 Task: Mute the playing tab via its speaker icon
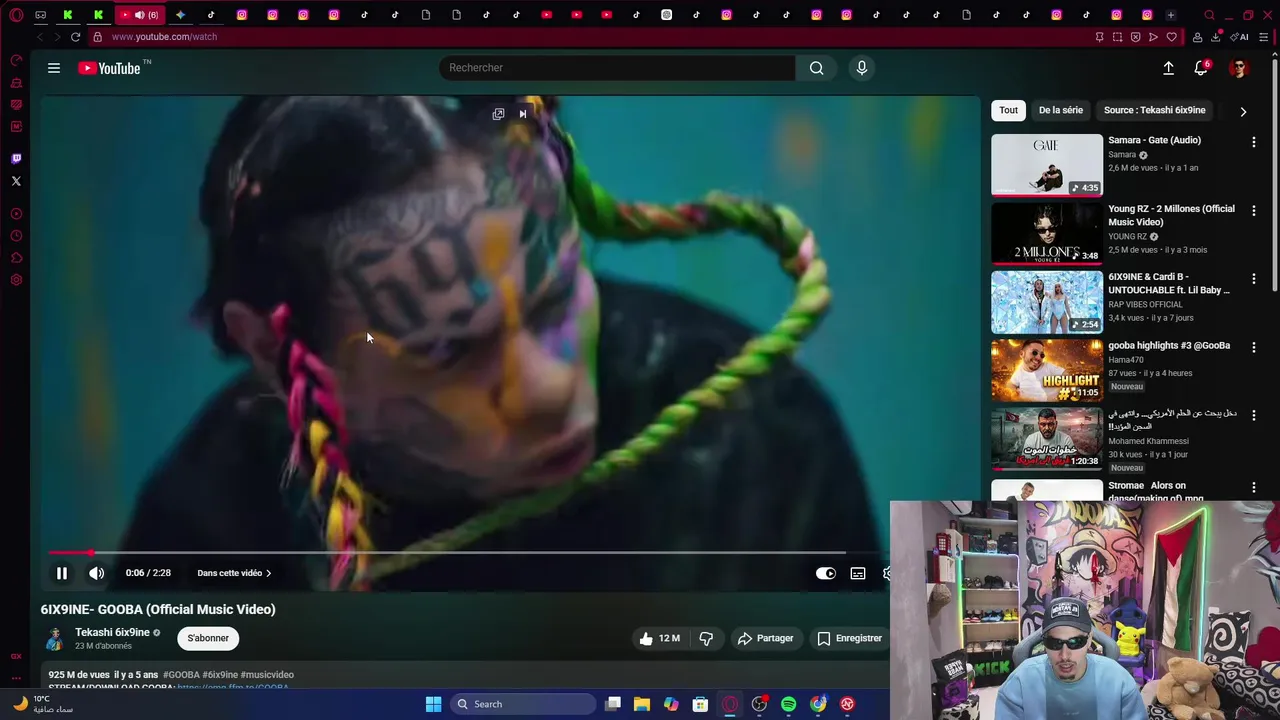click(139, 15)
